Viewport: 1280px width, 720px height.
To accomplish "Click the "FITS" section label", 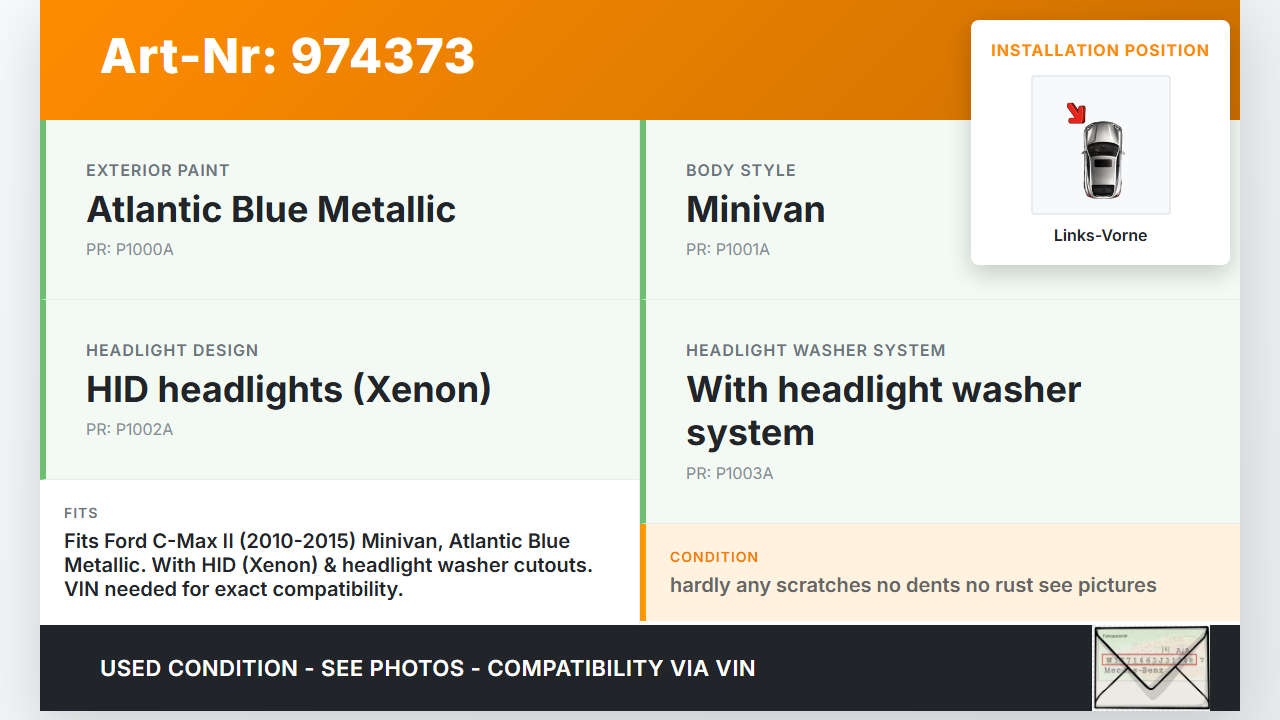I will pos(81,513).
